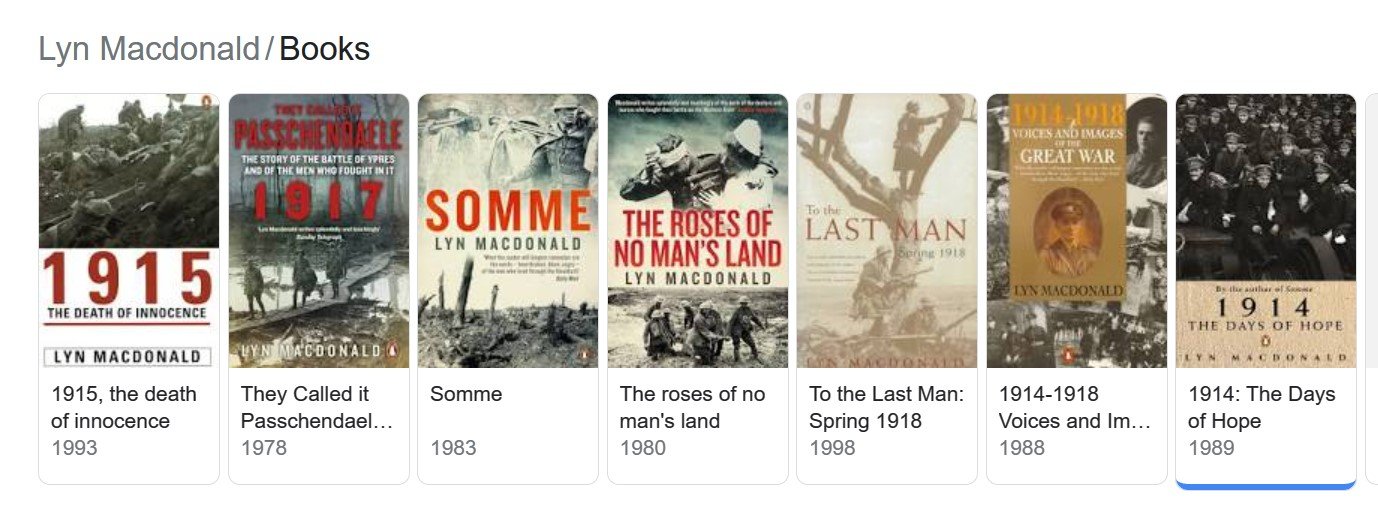
Task: Click the 1978 publication year label
Action: 264,448
